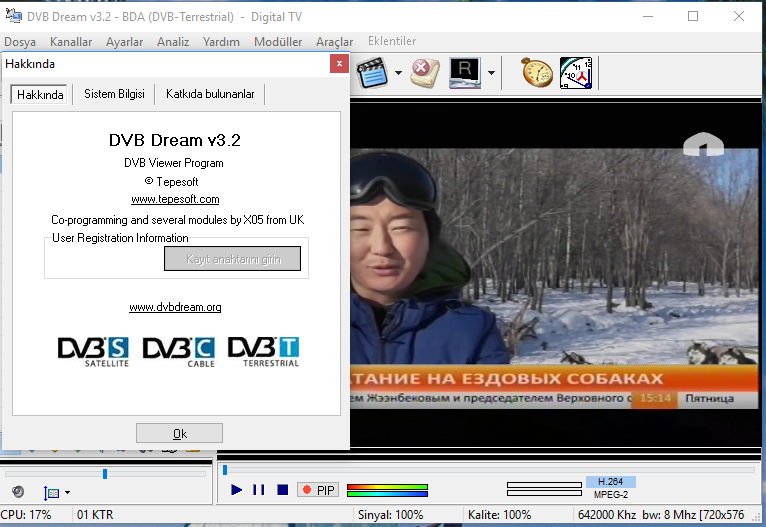The image size is (766, 527).
Task: Maximize the DVB Dream window
Action: [693, 16]
